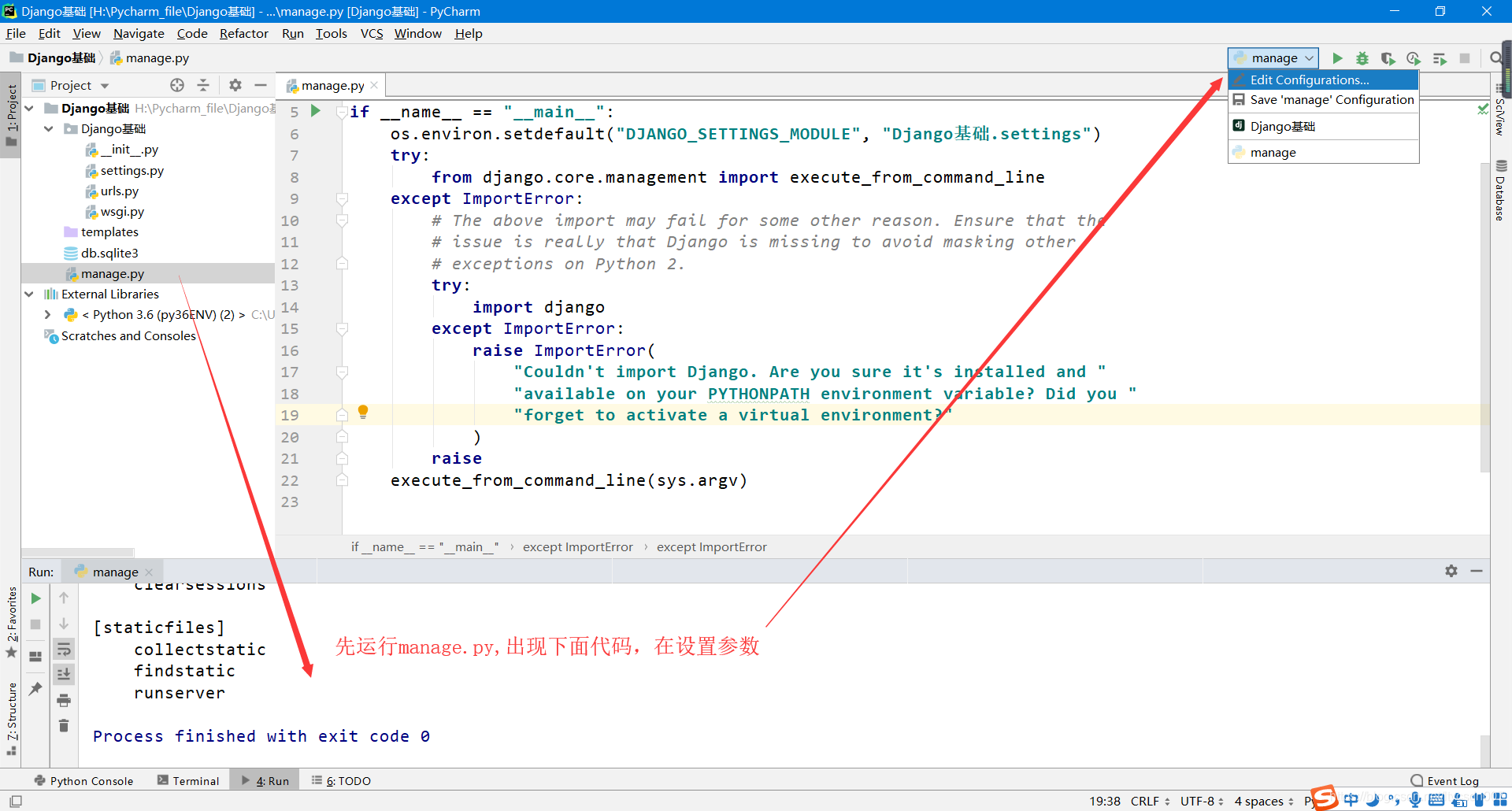Click locate current file target icon
The width and height of the screenshot is (1512, 811).
pyautogui.click(x=177, y=85)
